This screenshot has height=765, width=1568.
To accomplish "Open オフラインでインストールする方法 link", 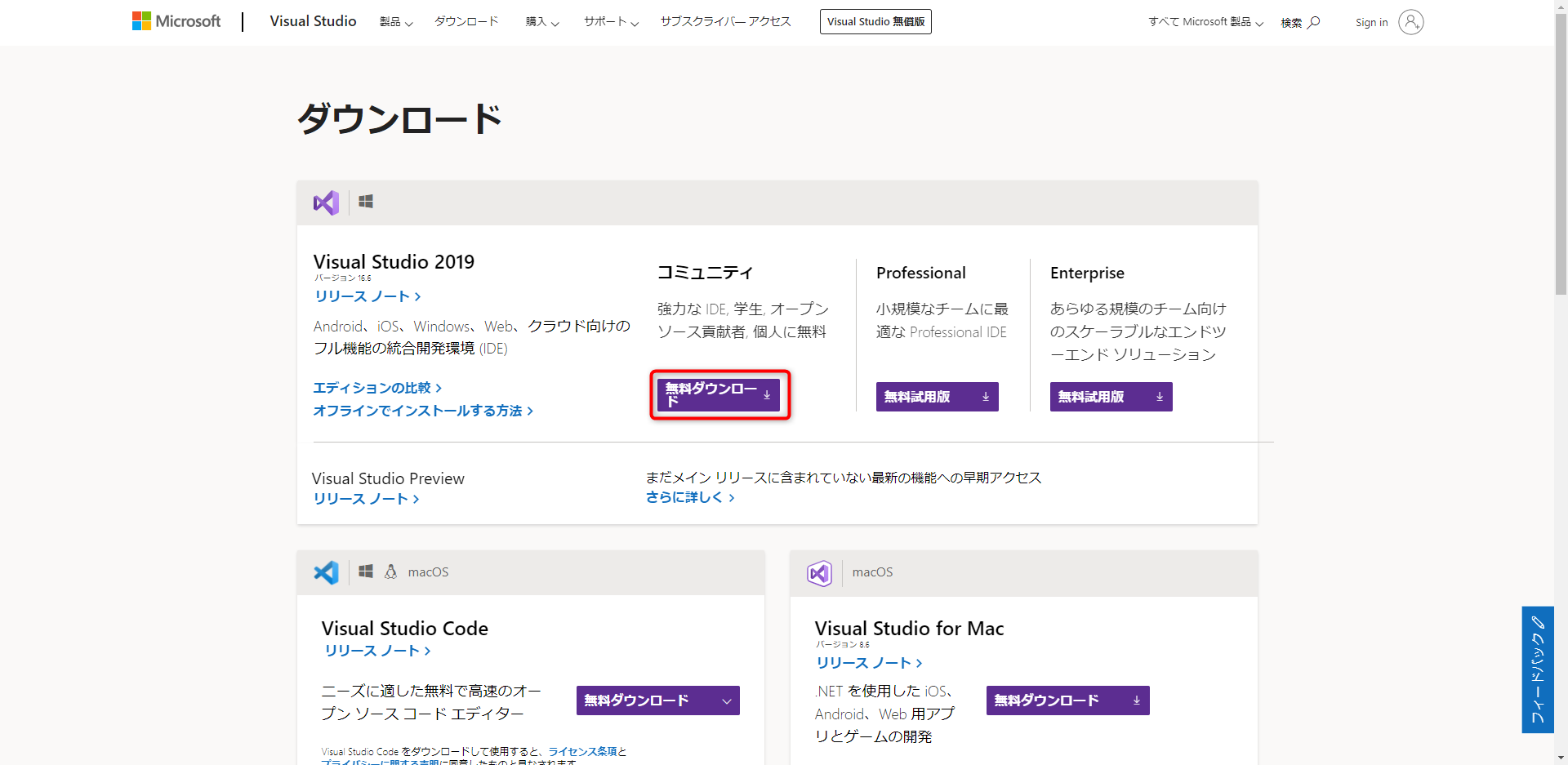I will (423, 411).
